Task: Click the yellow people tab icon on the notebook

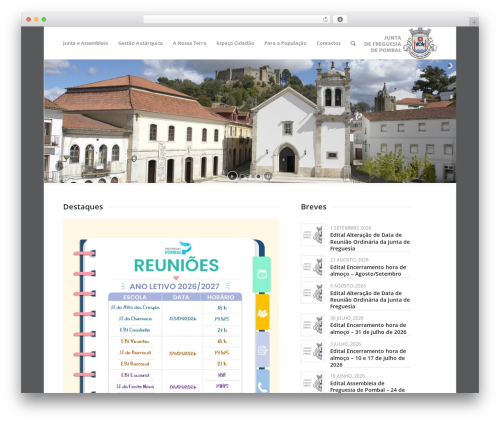Action: click(262, 313)
